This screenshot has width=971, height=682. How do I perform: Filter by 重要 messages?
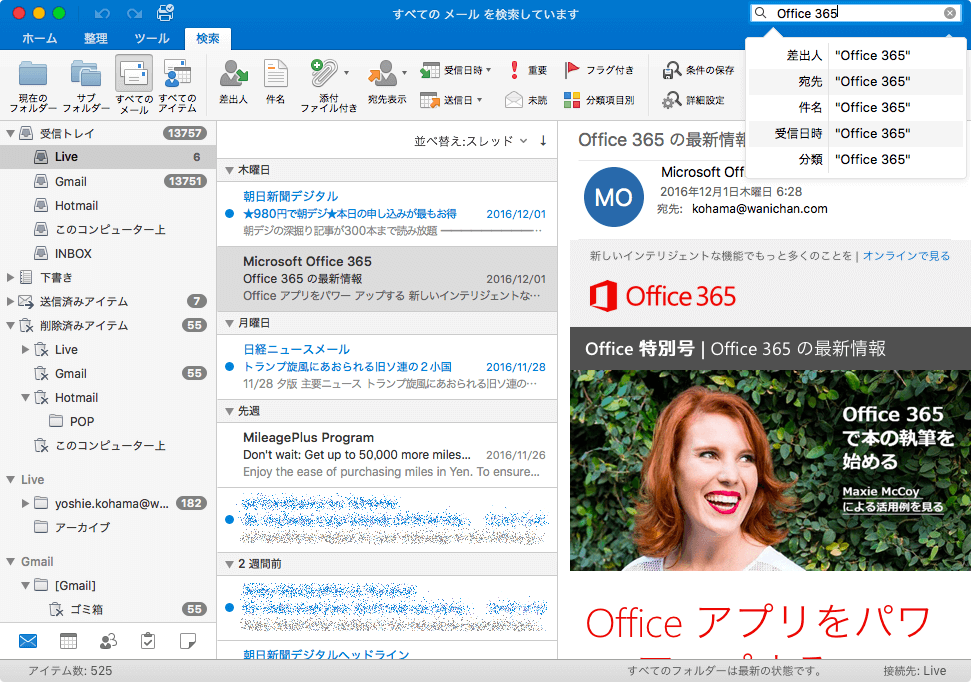(528, 70)
